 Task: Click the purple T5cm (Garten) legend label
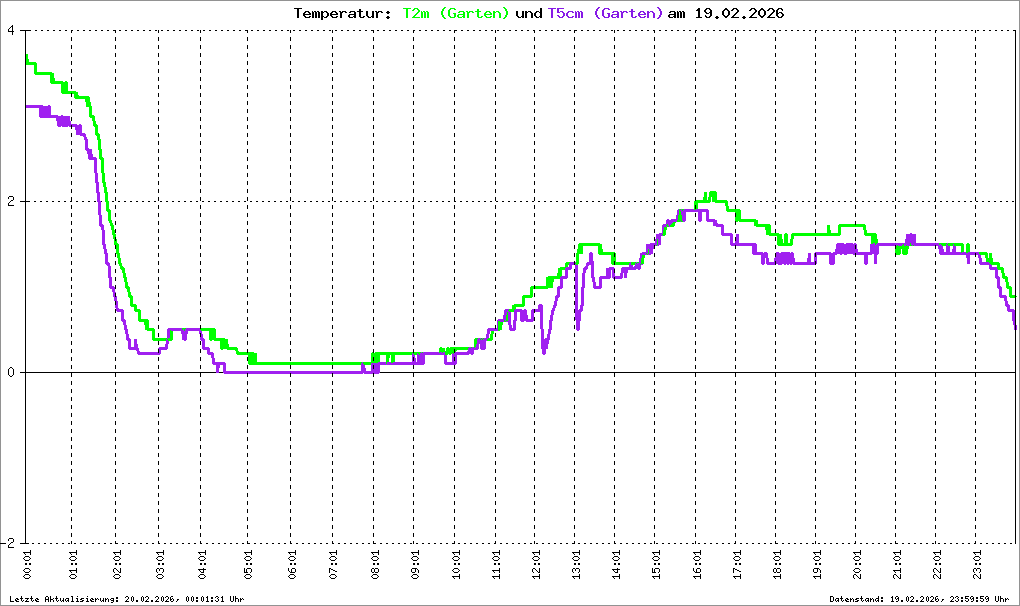tap(605, 14)
